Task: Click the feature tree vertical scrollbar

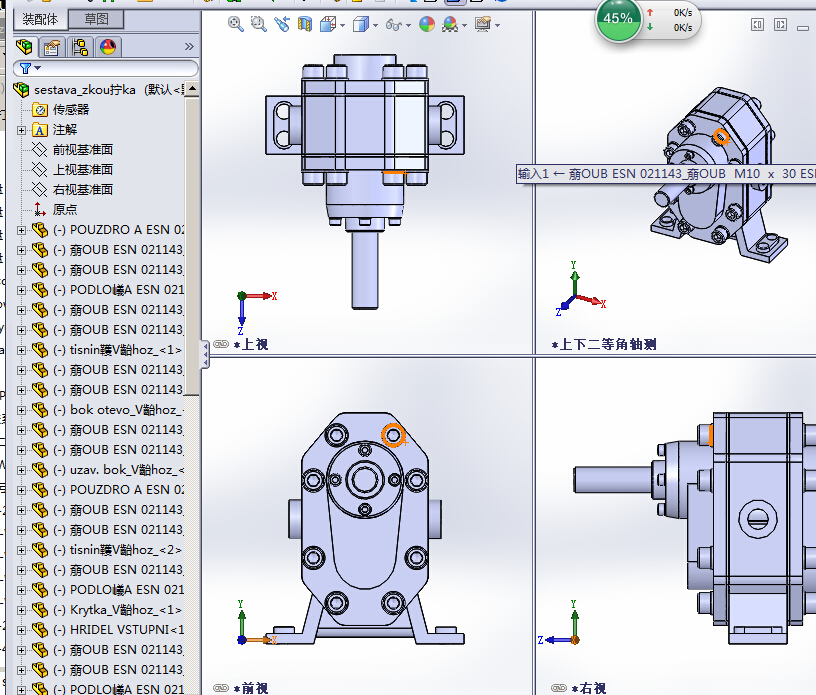Action: pos(192,246)
